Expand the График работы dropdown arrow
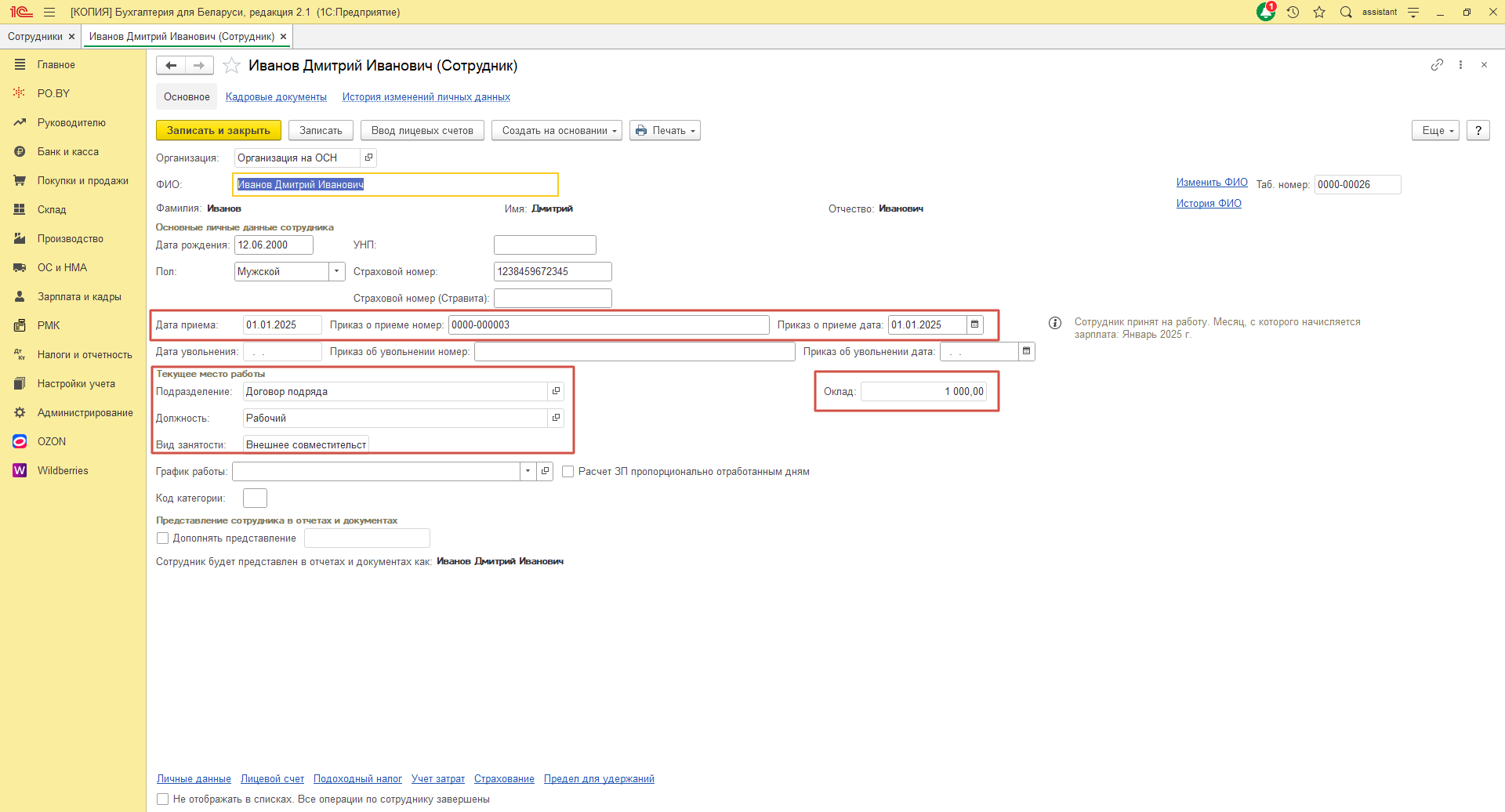This screenshot has width=1505, height=812. click(x=528, y=471)
